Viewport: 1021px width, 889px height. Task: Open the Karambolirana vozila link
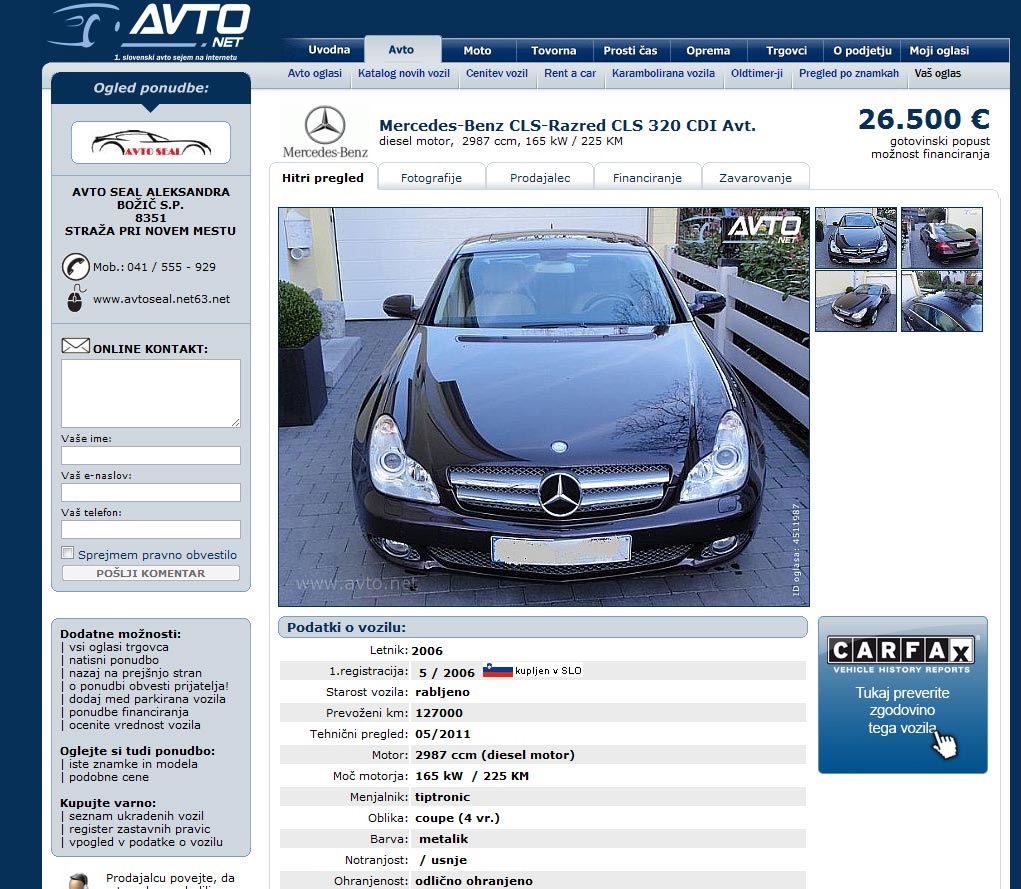pos(663,74)
